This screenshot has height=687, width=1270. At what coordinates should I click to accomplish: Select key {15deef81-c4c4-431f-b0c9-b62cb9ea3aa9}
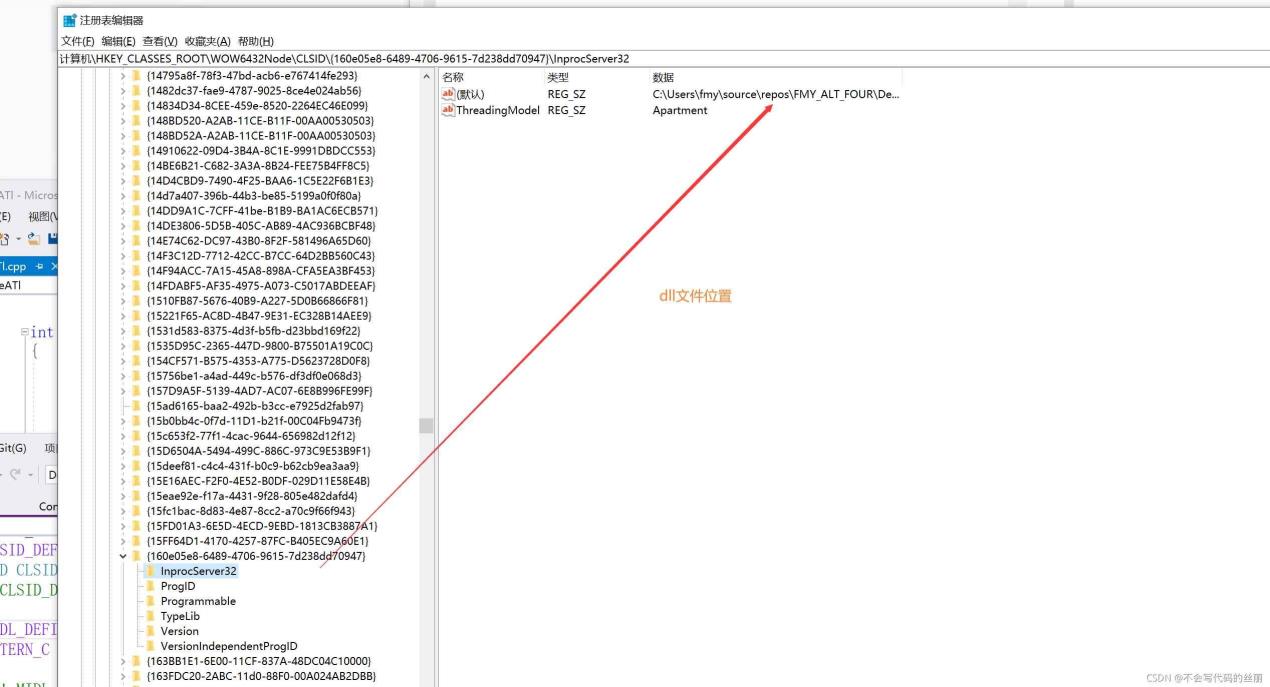click(x=252, y=466)
